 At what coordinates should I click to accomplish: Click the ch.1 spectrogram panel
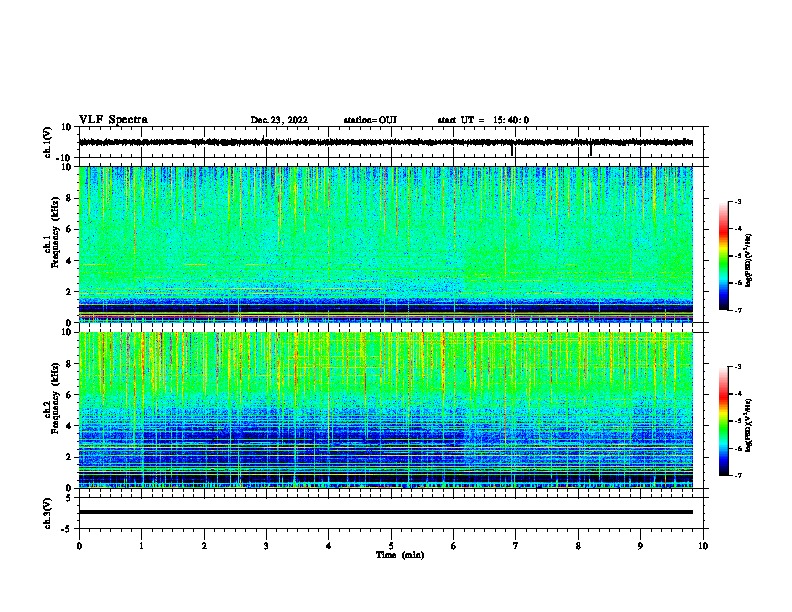click(x=386, y=244)
